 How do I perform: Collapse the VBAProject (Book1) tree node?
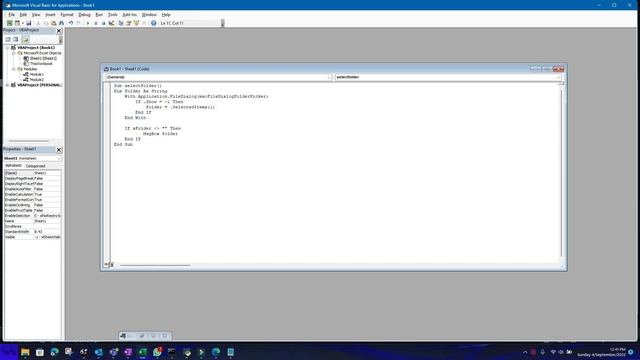7,48
